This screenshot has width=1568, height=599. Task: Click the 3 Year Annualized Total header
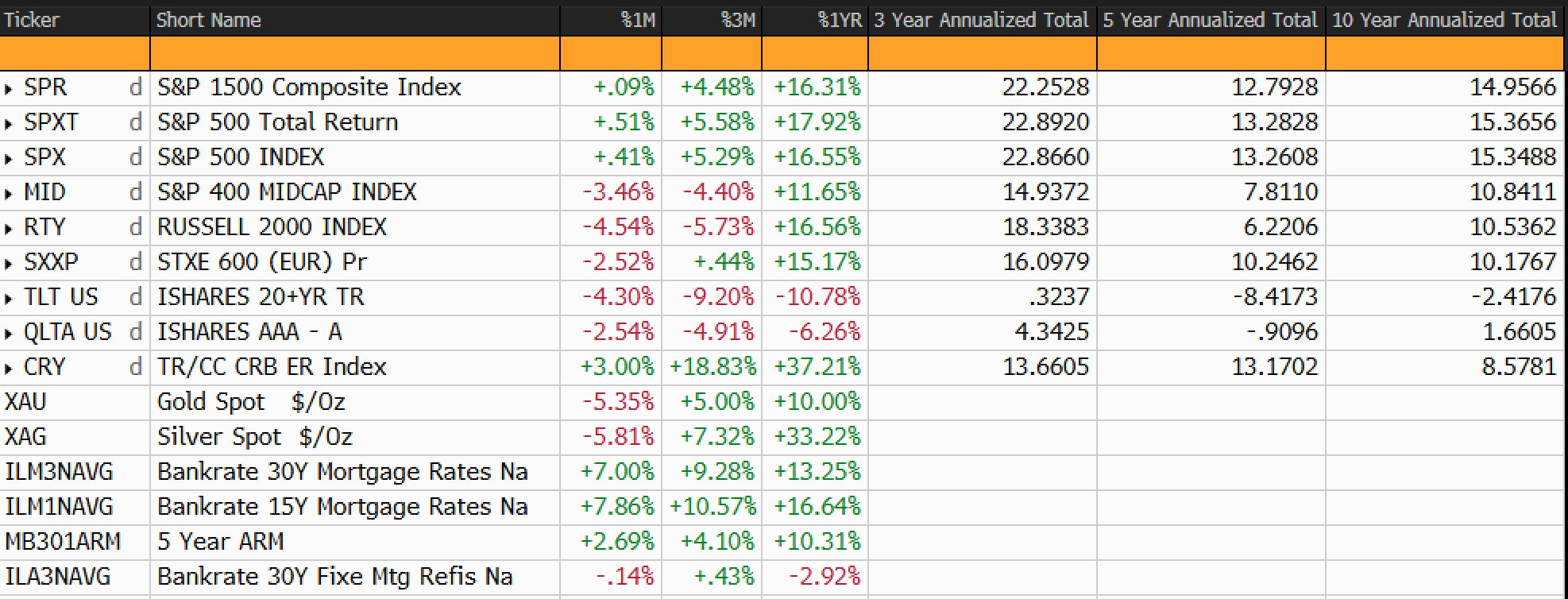coord(983,20)
